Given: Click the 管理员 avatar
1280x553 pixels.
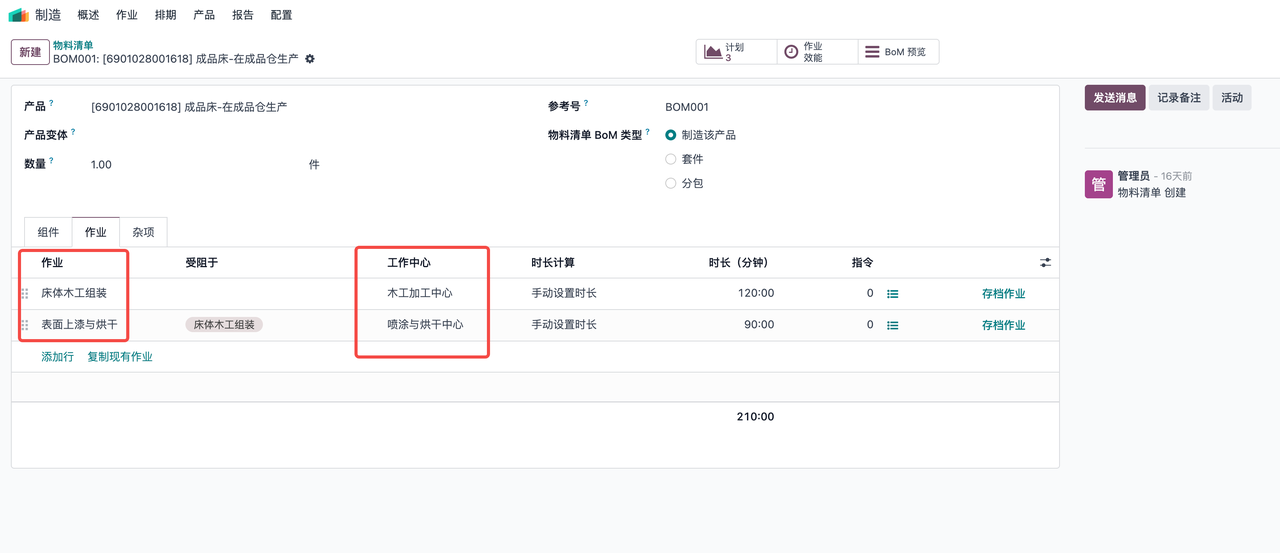Looking at the screenshot, I should (1098, 184).
